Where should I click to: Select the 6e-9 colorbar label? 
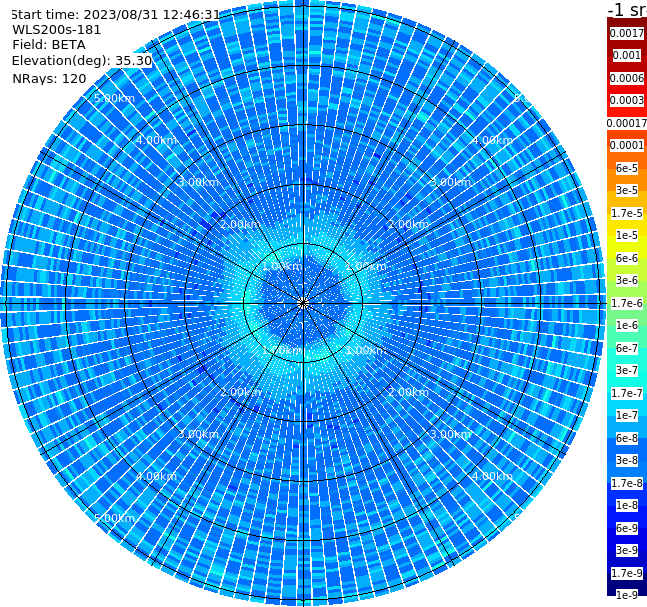(627, 528)
